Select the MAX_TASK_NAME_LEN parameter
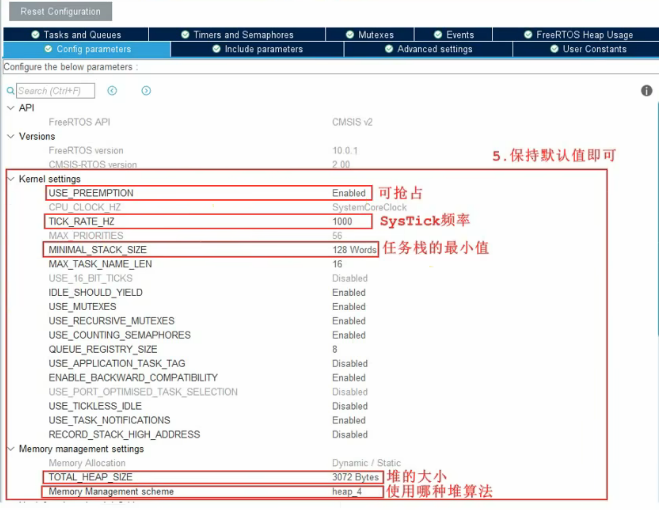Screen dimensions: 659x510 tap(100, 264)
